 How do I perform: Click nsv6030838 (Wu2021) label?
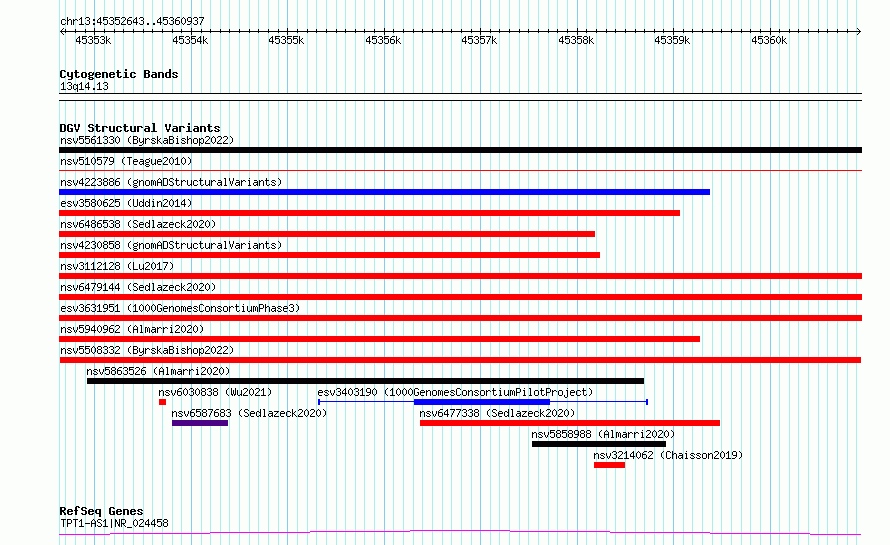pos(215,392)
